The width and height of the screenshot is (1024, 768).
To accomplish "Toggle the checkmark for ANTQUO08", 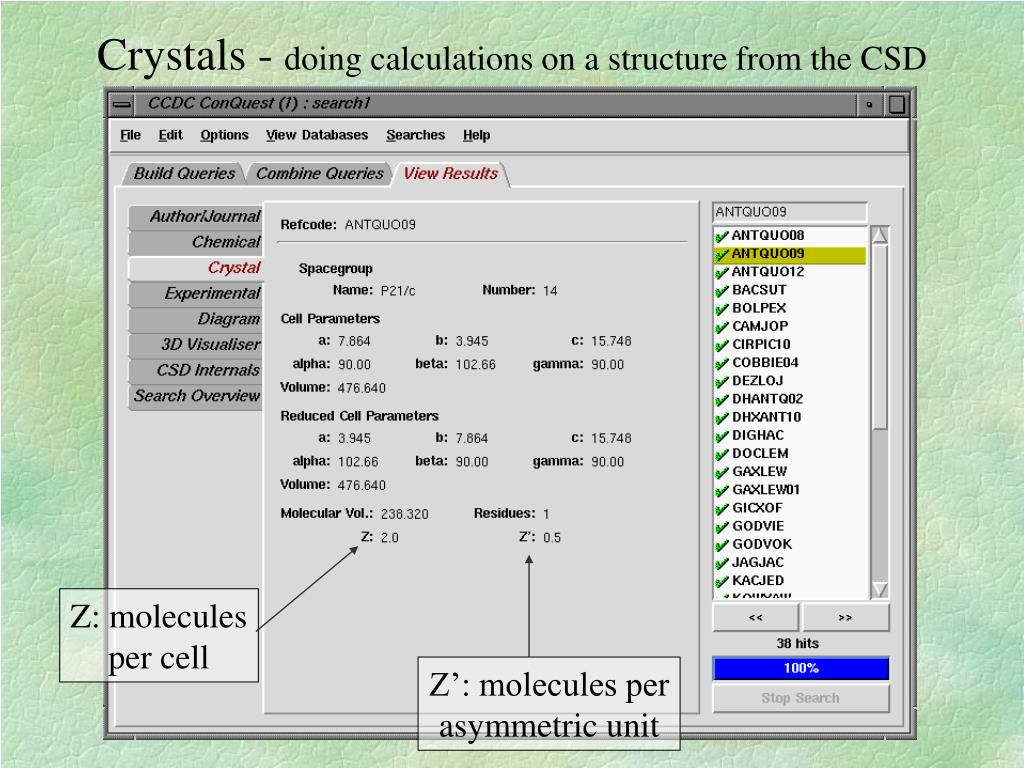I will pos(722,236).
